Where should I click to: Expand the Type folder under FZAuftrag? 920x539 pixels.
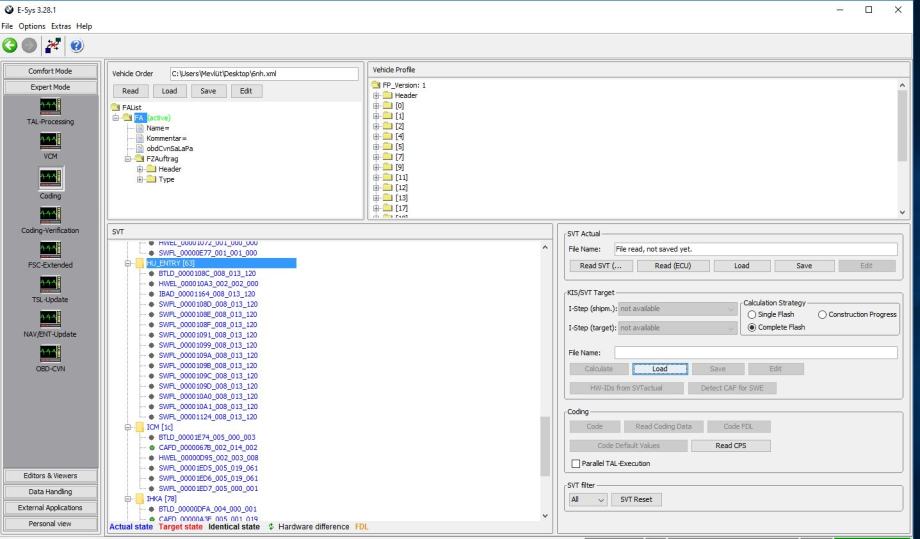point(141,179)
